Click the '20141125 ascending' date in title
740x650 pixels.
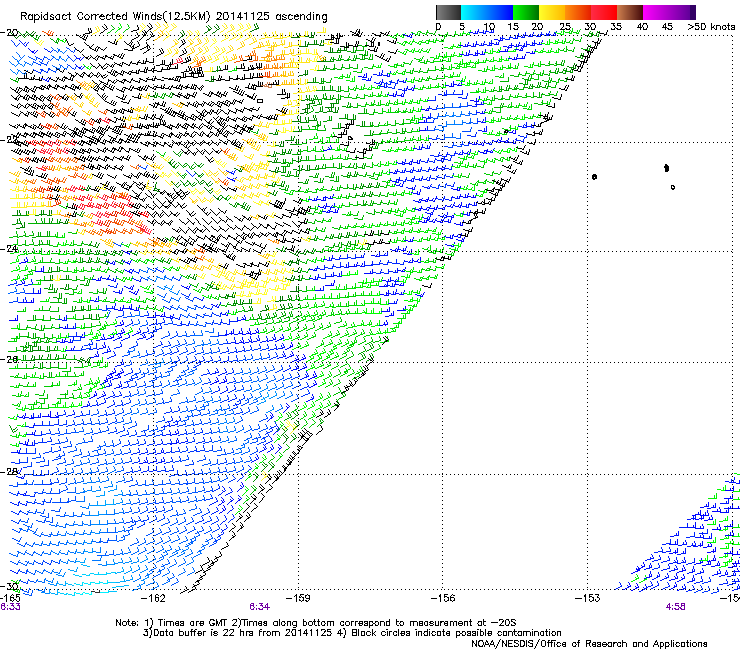(272, 16)
